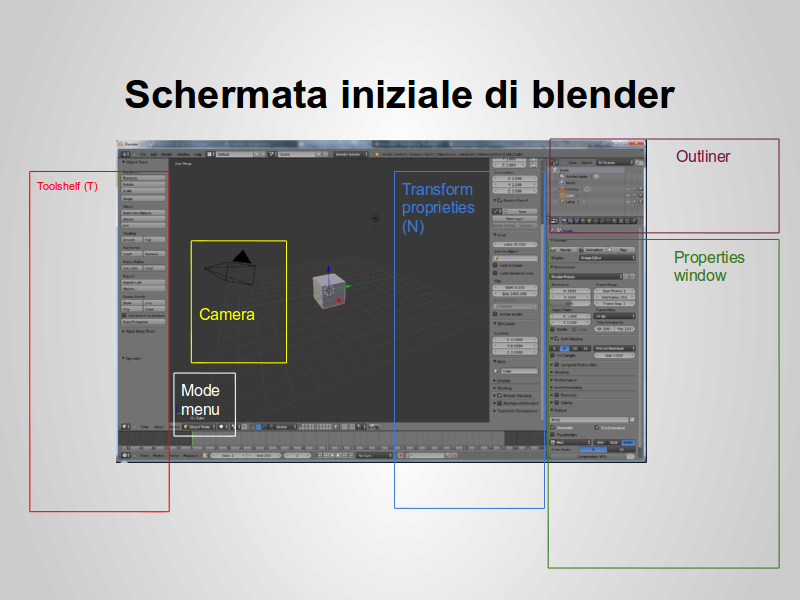
Task: Click the Delete button in the toolshelf
Action: 143,219
